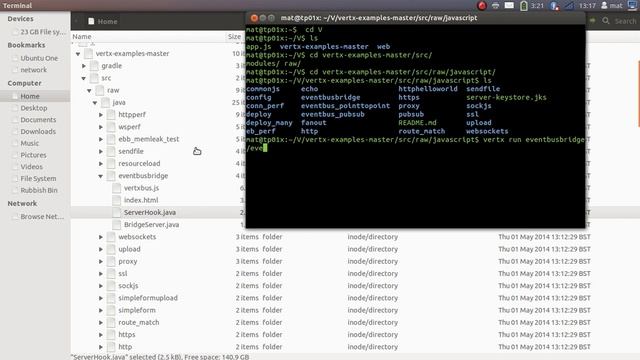The height and width of the screenshot is (360, 640).
Task: Open the network bookmark in sidebar
Action: coord(33,70)
